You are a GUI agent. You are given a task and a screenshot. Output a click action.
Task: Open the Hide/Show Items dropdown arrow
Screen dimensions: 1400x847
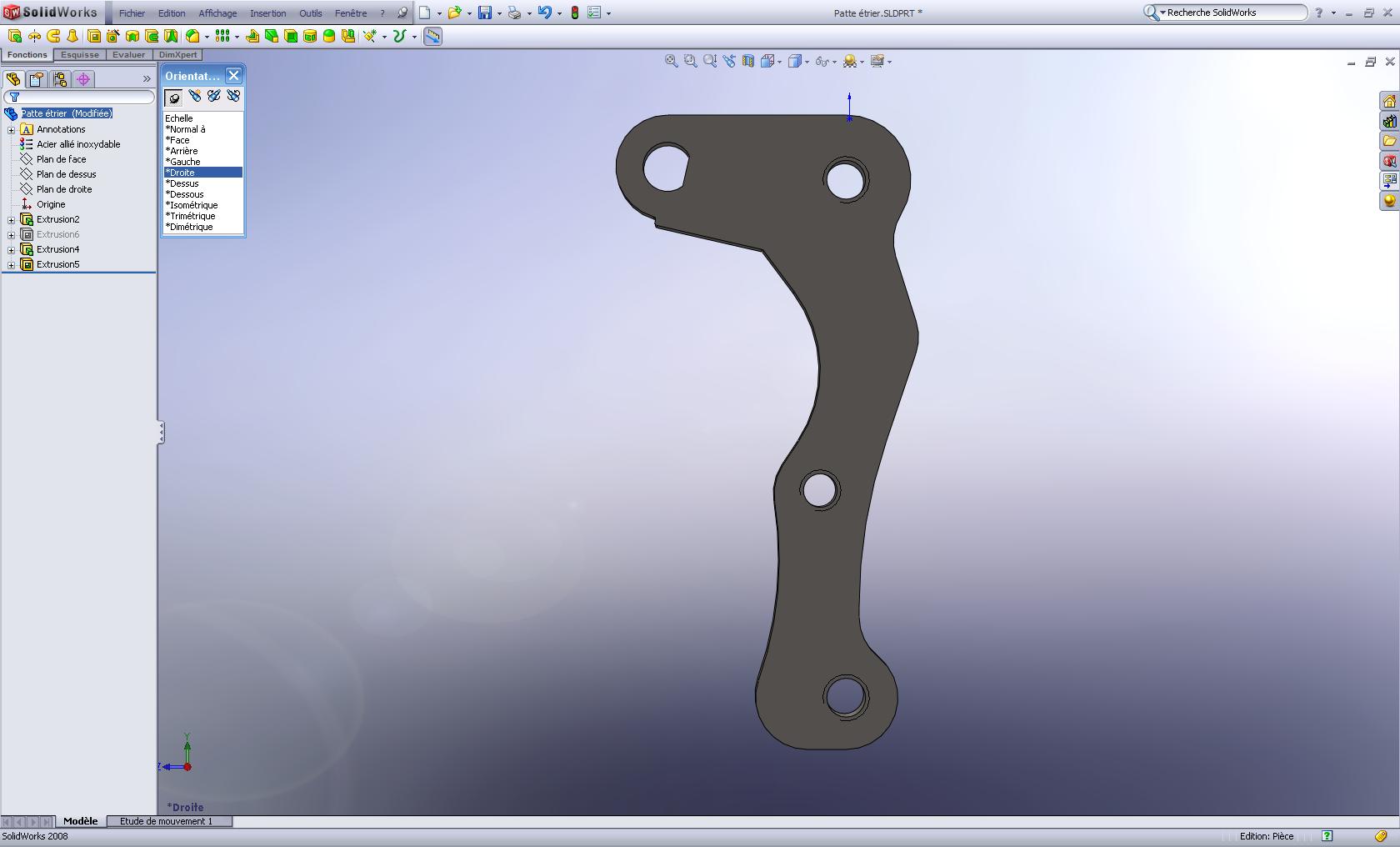pyautogui.click(x=834, y=62)
